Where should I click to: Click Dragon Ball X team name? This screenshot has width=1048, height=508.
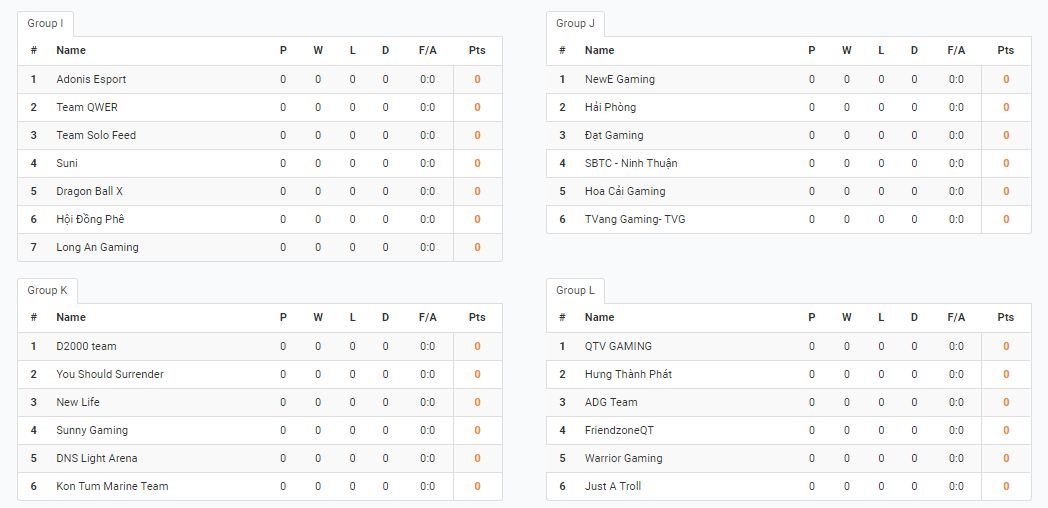(90, 191)
